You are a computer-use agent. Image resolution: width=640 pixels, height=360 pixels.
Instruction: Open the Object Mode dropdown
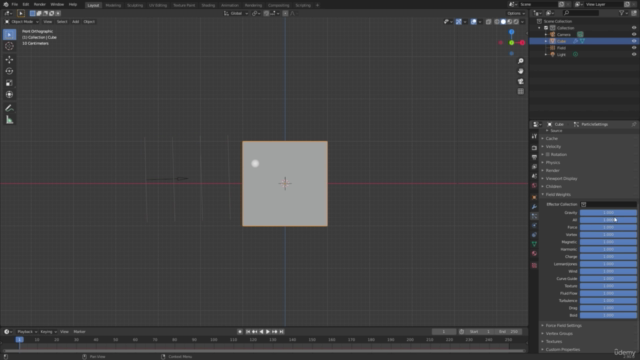pyautogui.click(x=22, y=22)
